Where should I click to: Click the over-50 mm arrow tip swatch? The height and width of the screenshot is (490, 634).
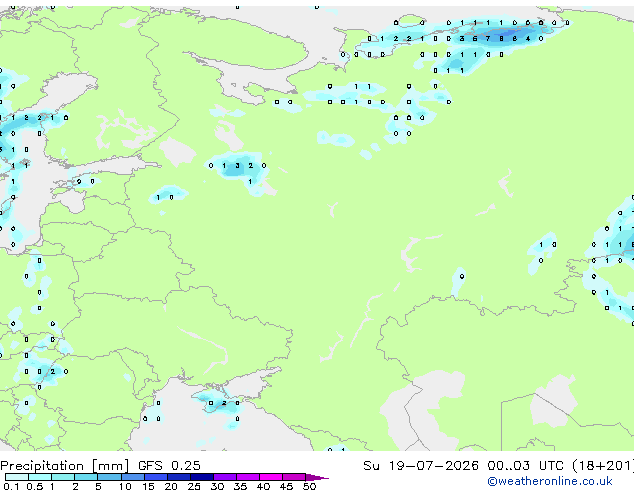pos(317,477)
